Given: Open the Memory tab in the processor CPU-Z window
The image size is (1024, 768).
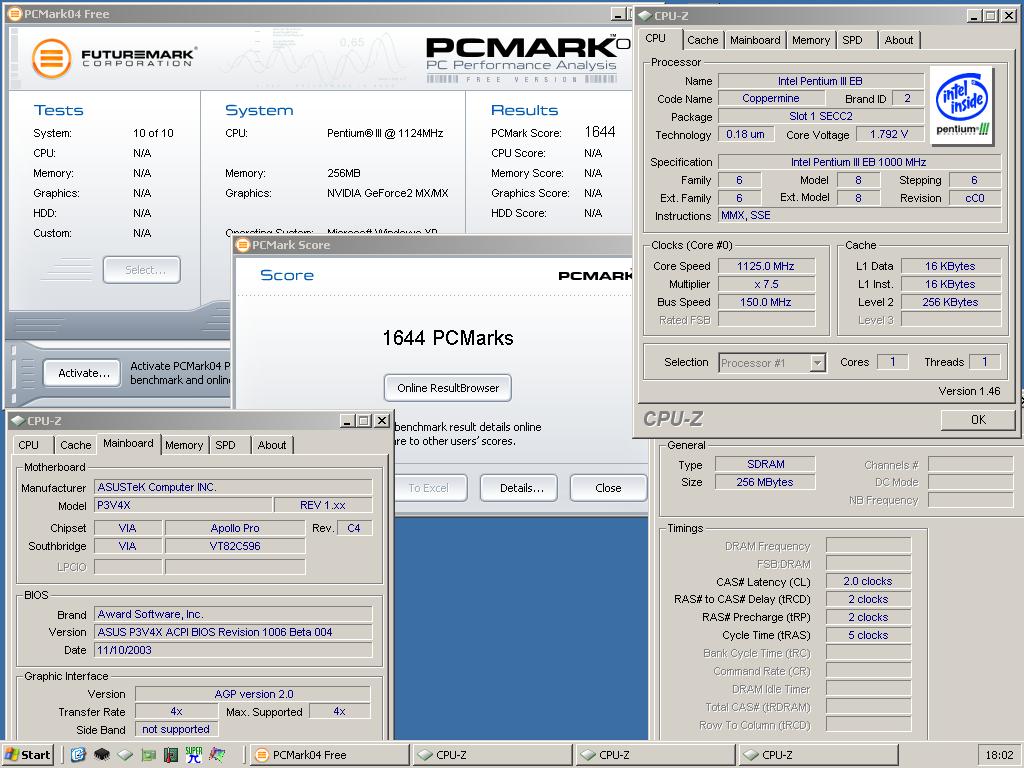Looking at the screenshot, I should pos(810,40).
